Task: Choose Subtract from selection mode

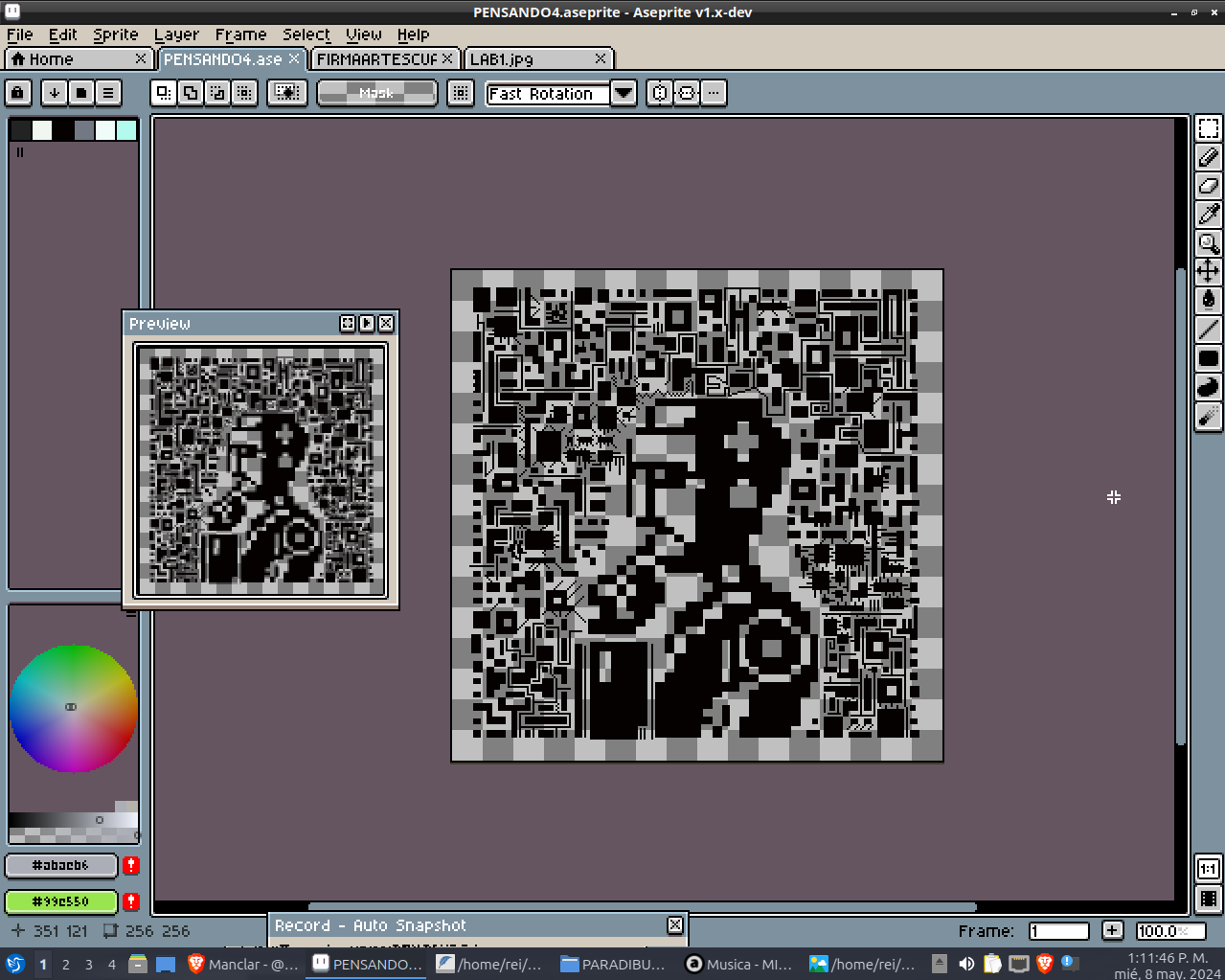Action: click(217, 93)
